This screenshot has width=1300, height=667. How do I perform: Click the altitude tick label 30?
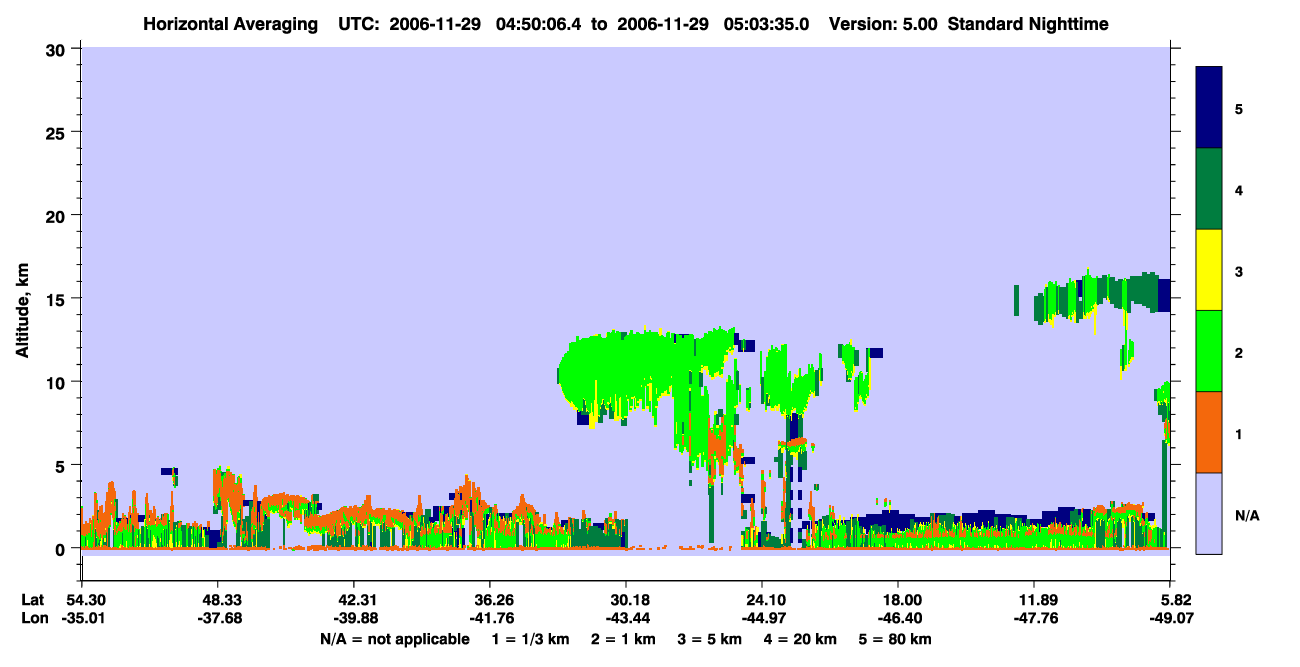(57, 48)
